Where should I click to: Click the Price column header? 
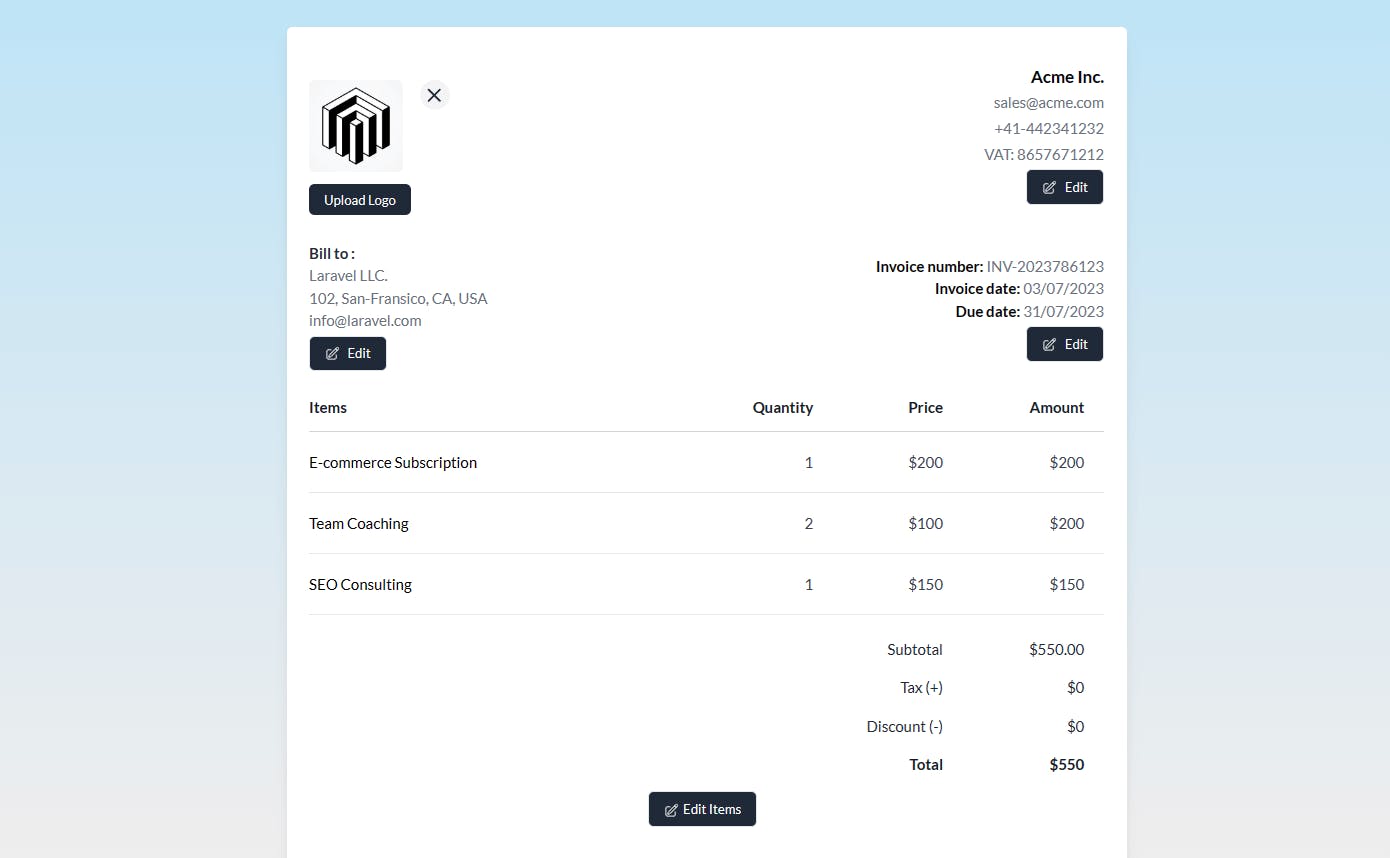point(925,407)
